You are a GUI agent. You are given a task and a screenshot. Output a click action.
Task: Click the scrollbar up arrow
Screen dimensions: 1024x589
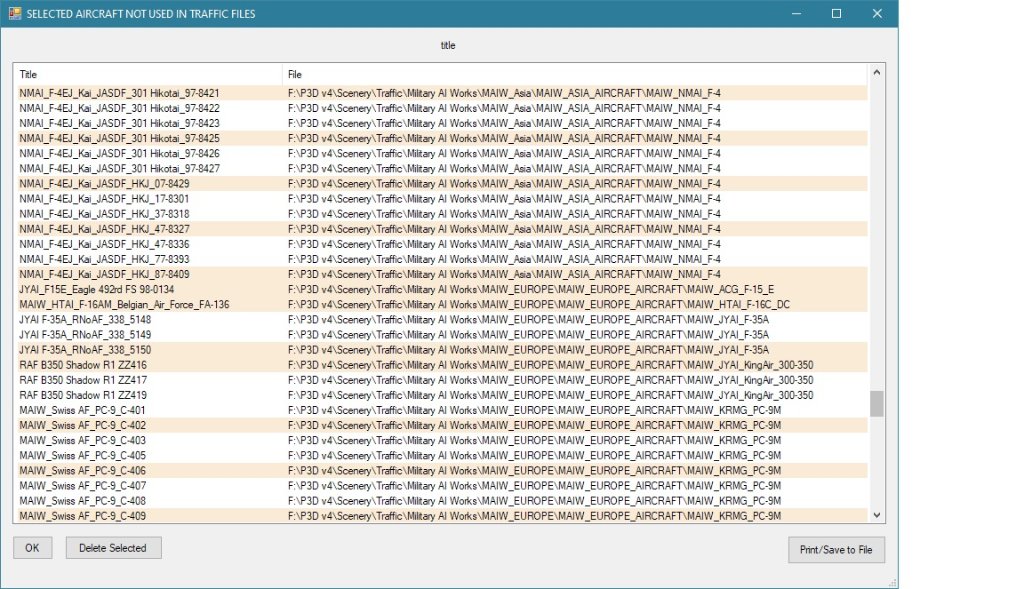[877, 73]
